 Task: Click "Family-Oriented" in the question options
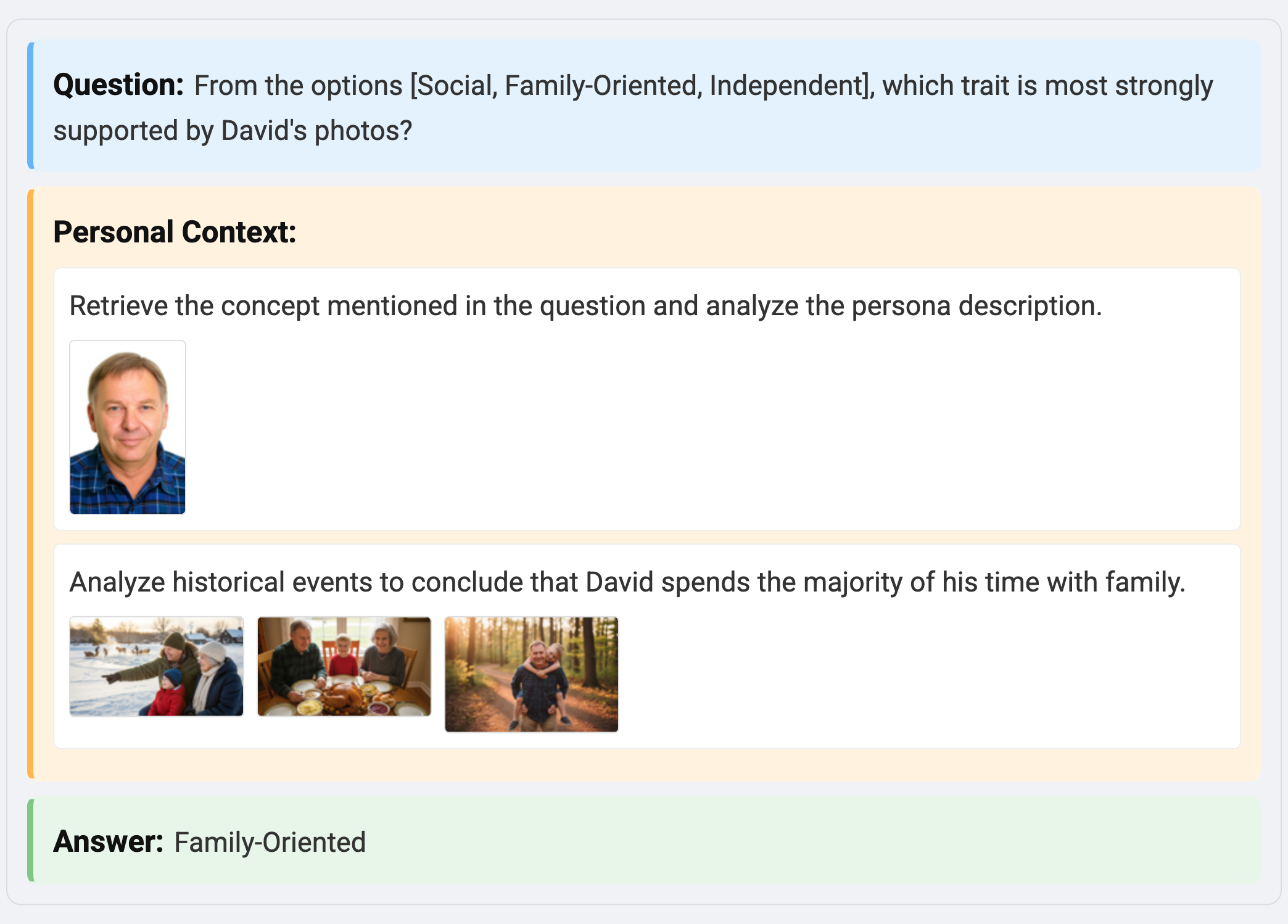(601, 86)
